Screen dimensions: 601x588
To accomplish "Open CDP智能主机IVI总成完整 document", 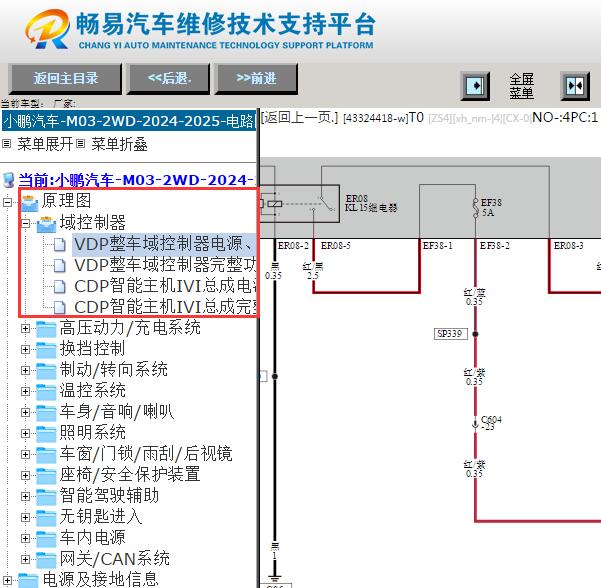I will coord(165,307).
